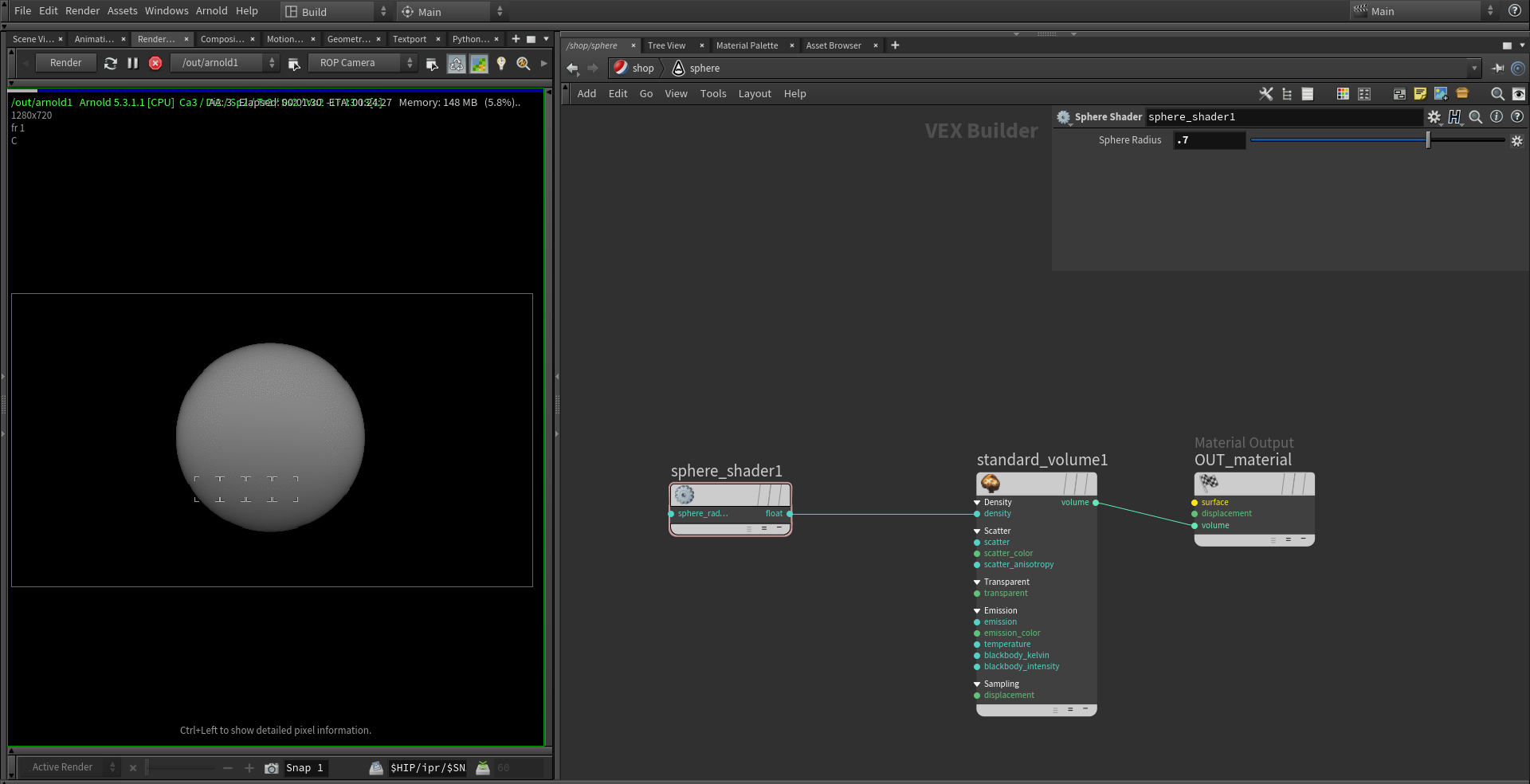This screenshot has height=784, width=1530.
Task: Click the Render button
Action: pos(65,62)
